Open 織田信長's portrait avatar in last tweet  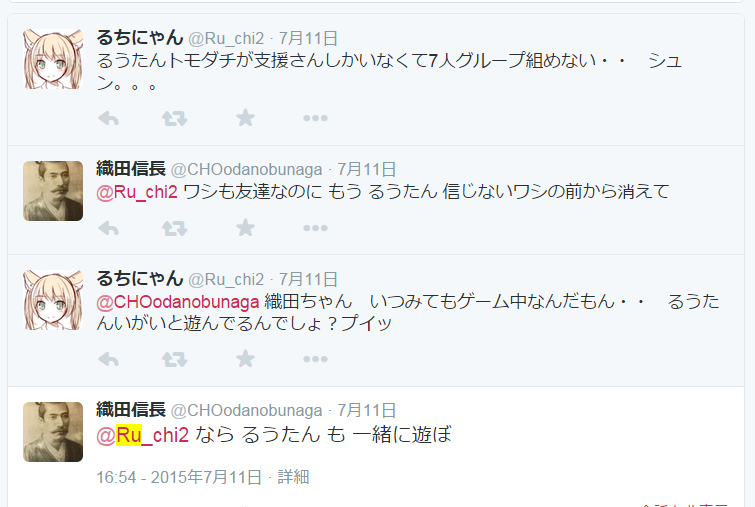tap(53, 432)
